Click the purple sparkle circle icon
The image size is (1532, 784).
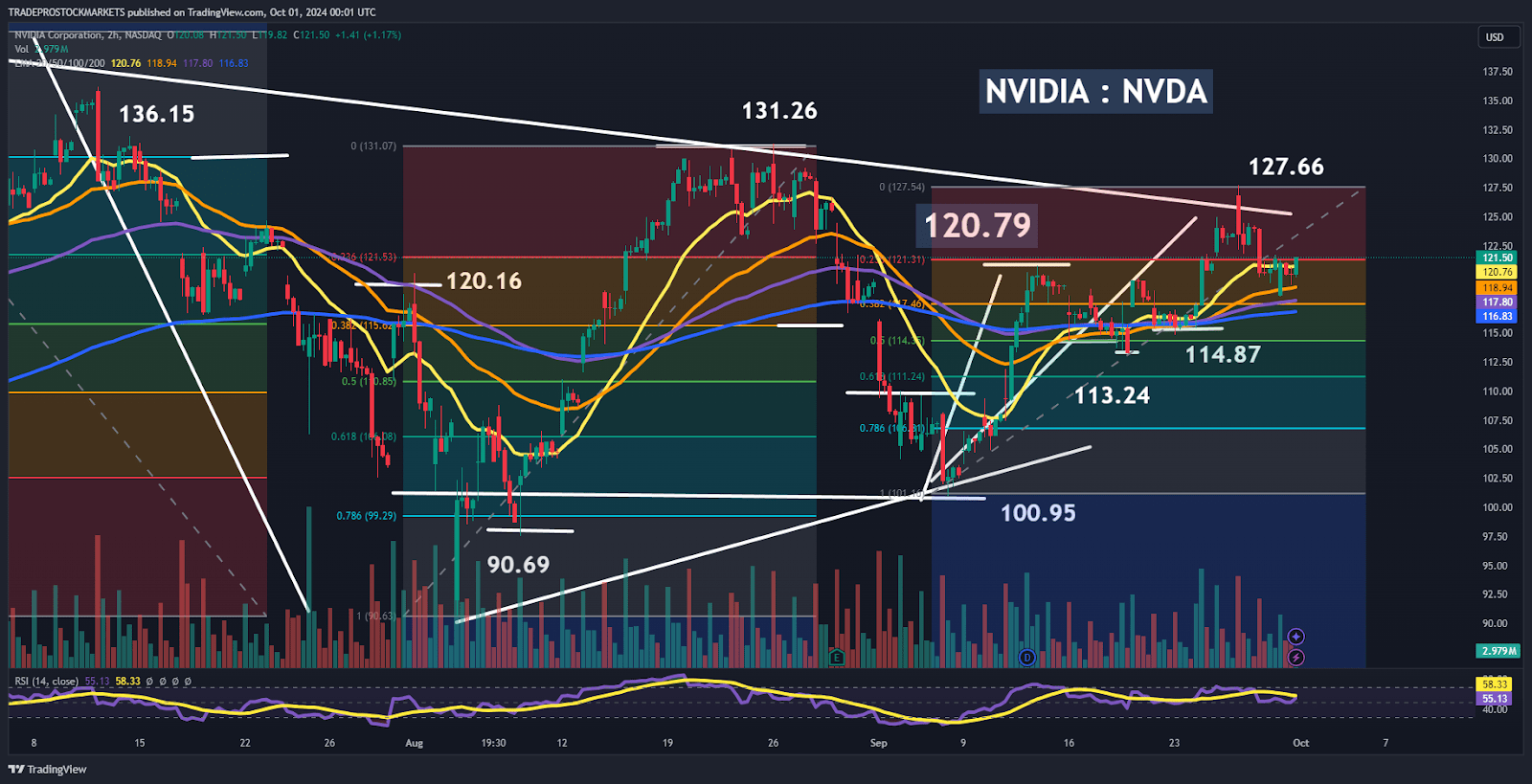coord(1295,637)
